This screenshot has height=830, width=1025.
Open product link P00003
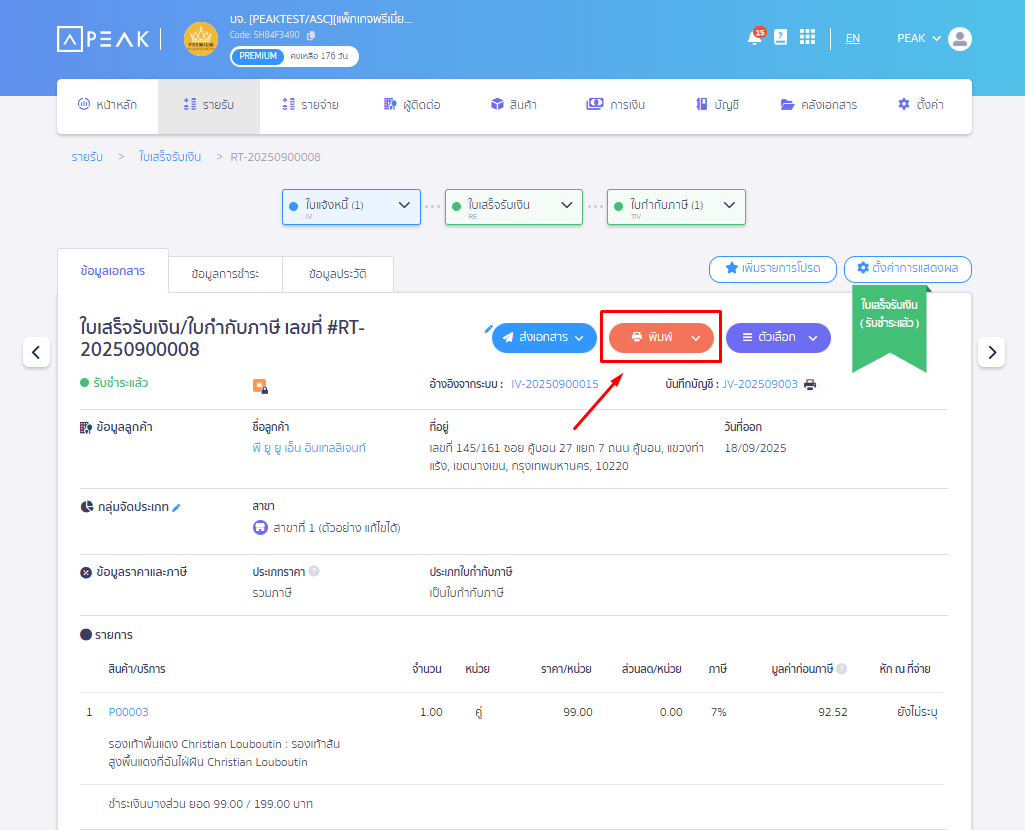128,712
